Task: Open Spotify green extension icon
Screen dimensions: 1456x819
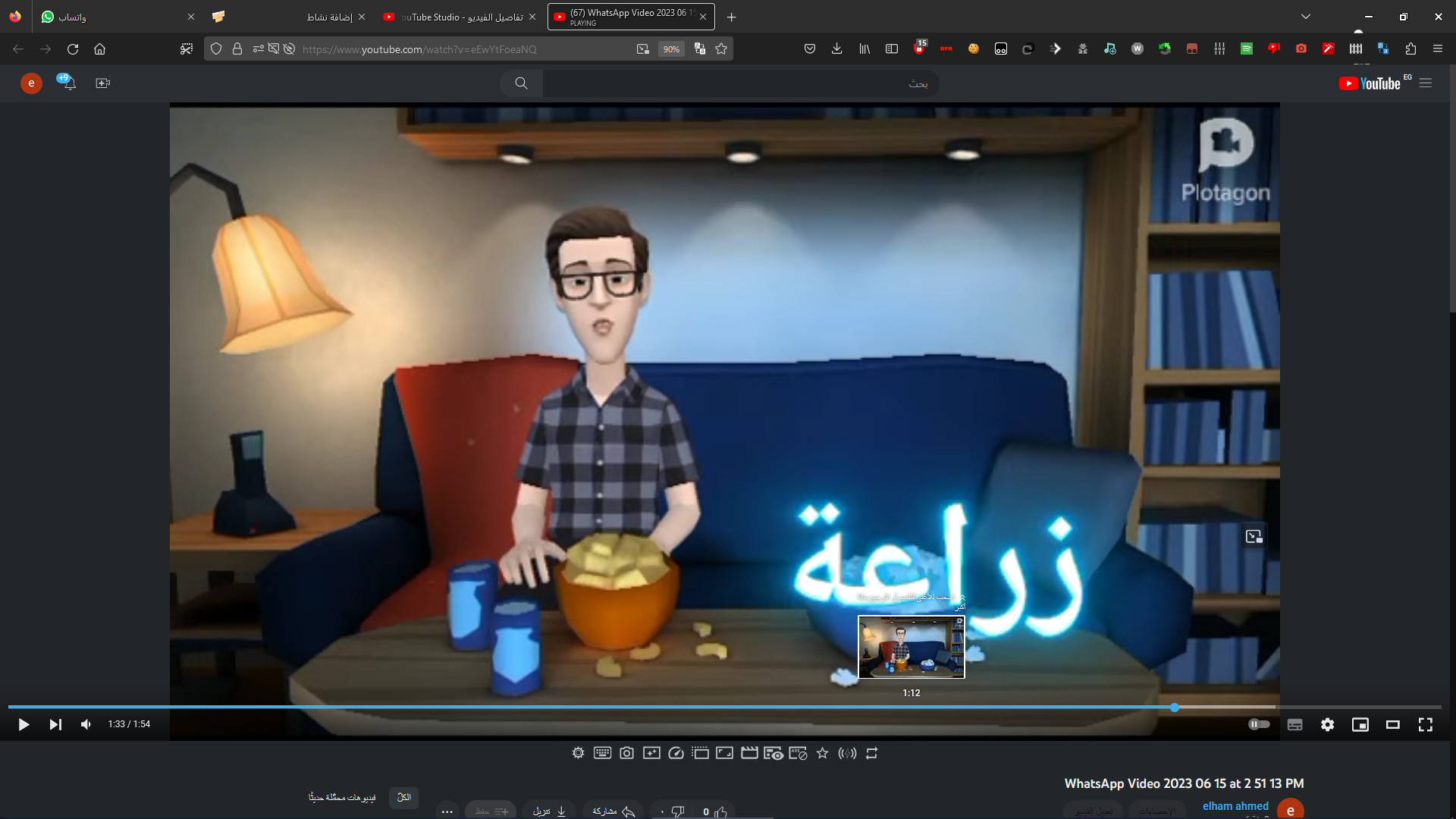Action: (1247, 49)
